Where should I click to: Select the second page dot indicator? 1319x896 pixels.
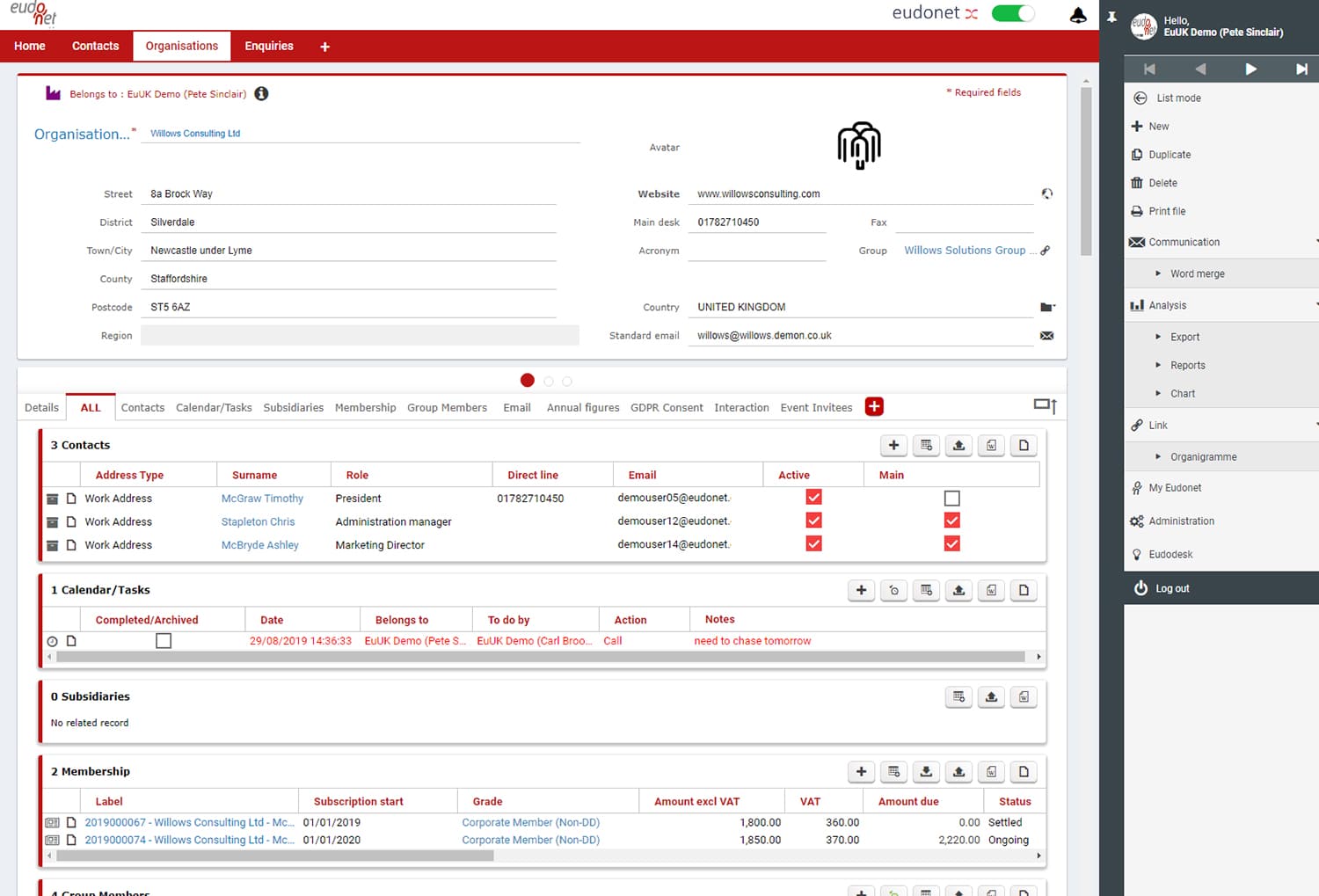point(549,381)
